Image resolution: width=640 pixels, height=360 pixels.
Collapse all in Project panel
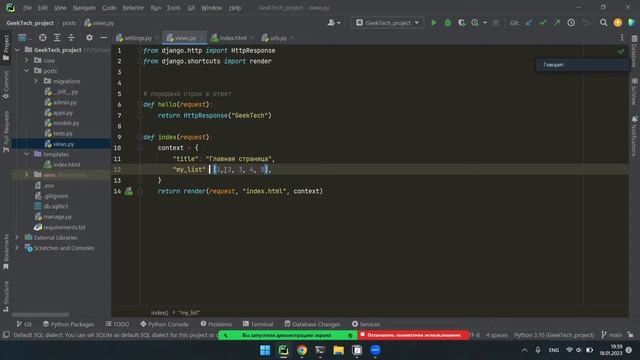coord(71,38)
